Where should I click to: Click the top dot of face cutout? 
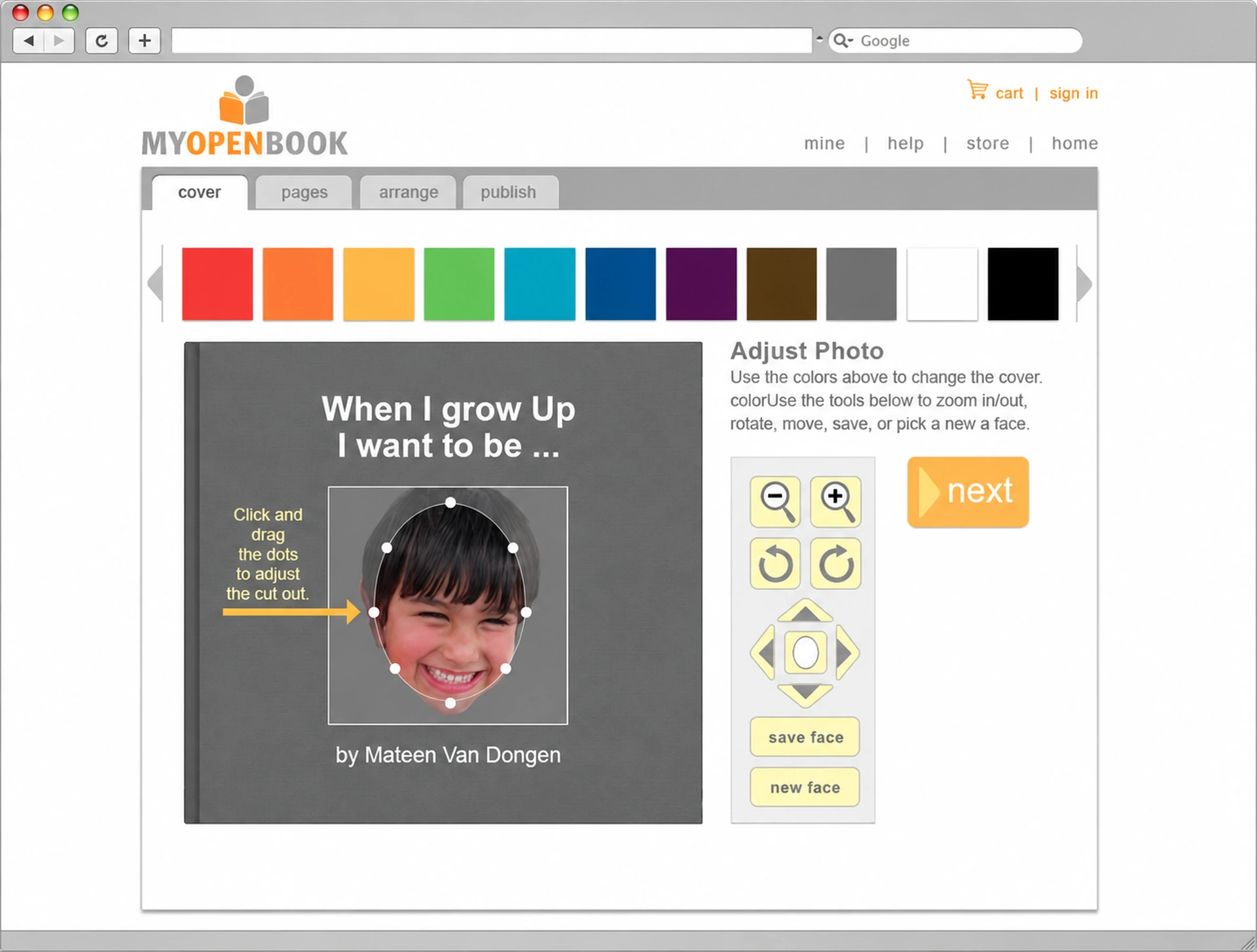pyautogui.click(x=450, y=502)
